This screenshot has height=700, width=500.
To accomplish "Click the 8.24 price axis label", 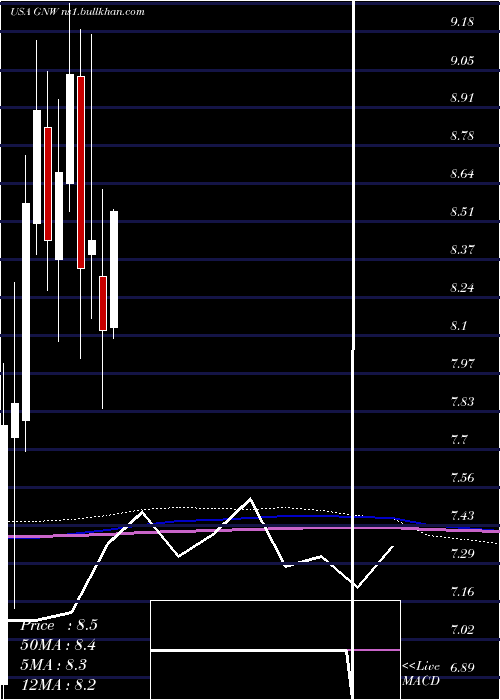I will pos(462,288).
